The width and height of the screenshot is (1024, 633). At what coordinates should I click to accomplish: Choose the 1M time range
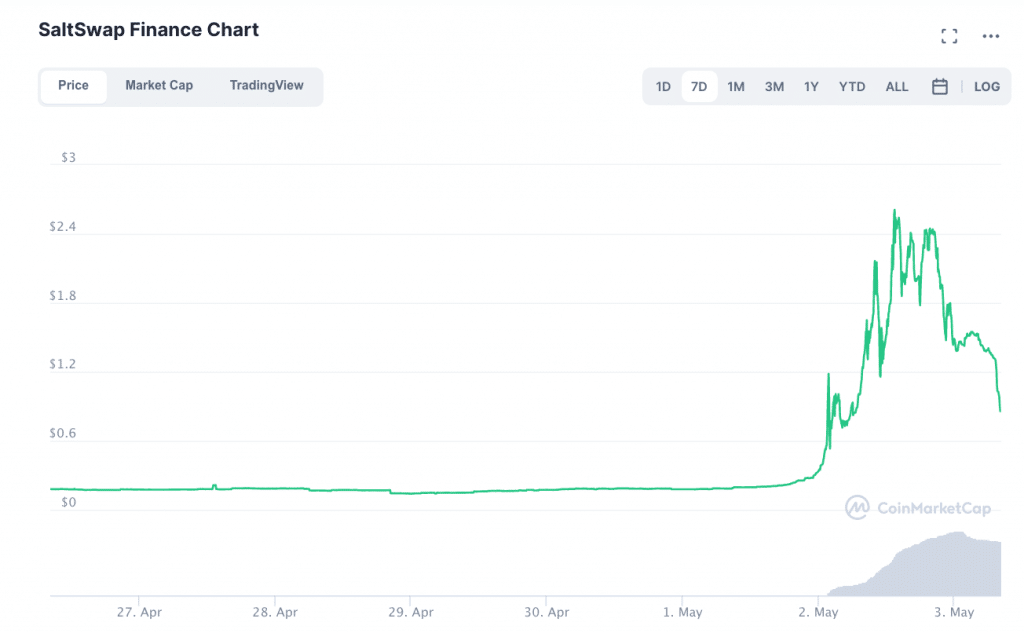(x=736, y=87)
